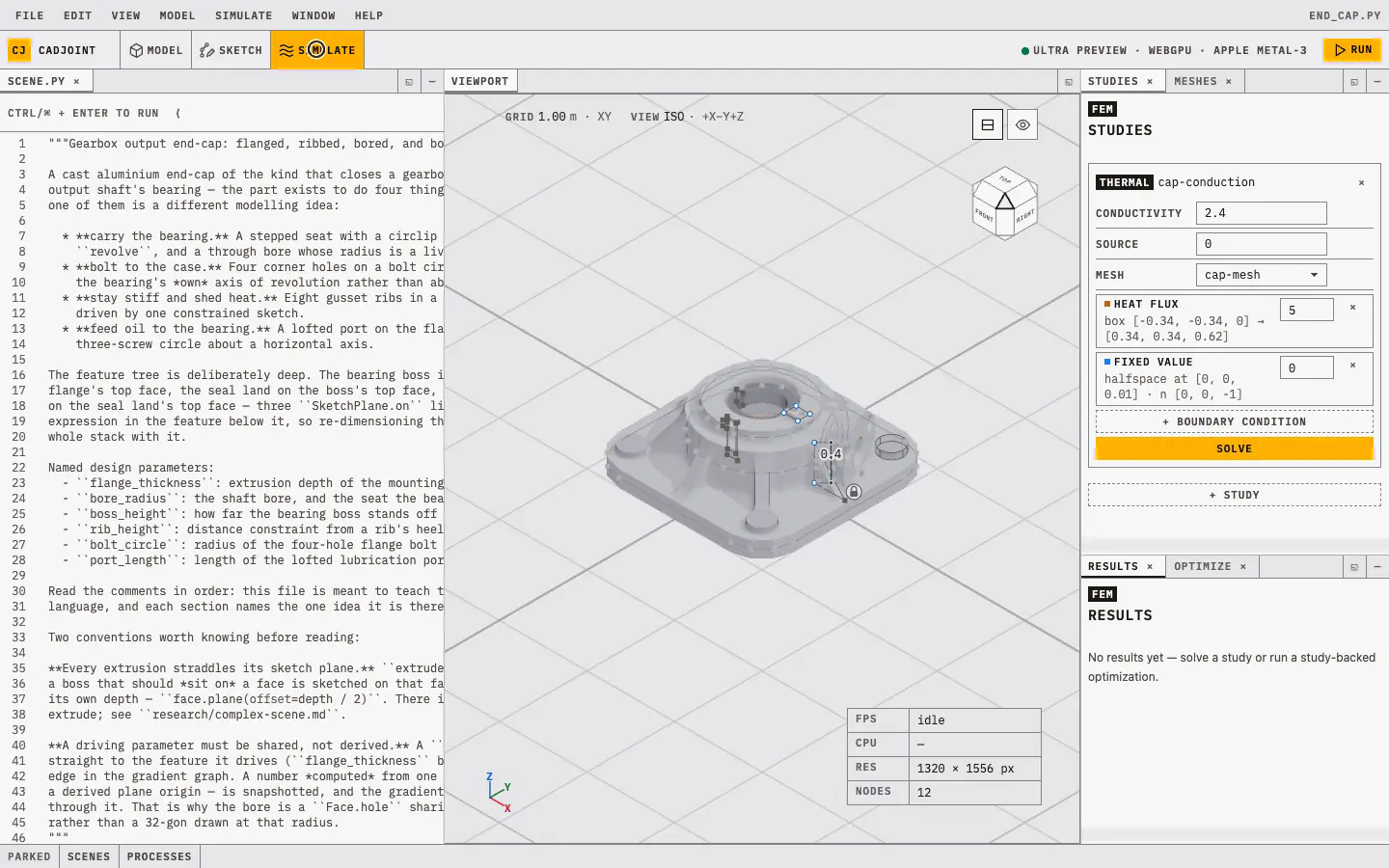
Task: Click the Conductivity input field
Action: (1261, 213)
